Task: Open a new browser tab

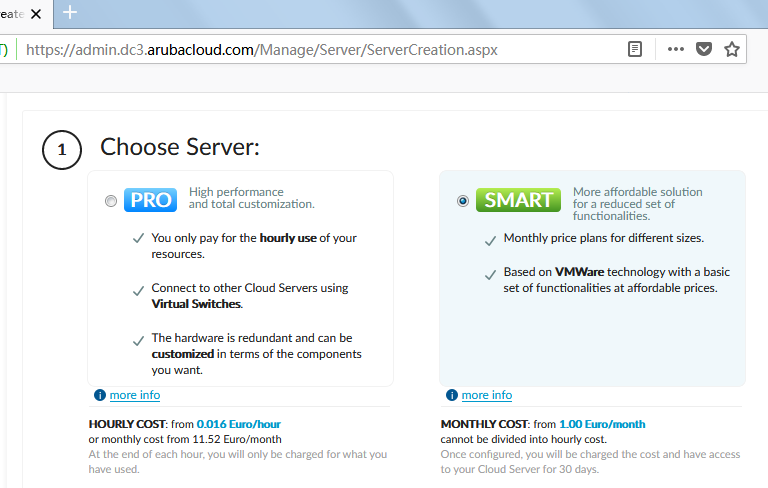Action: click(70, 12)
